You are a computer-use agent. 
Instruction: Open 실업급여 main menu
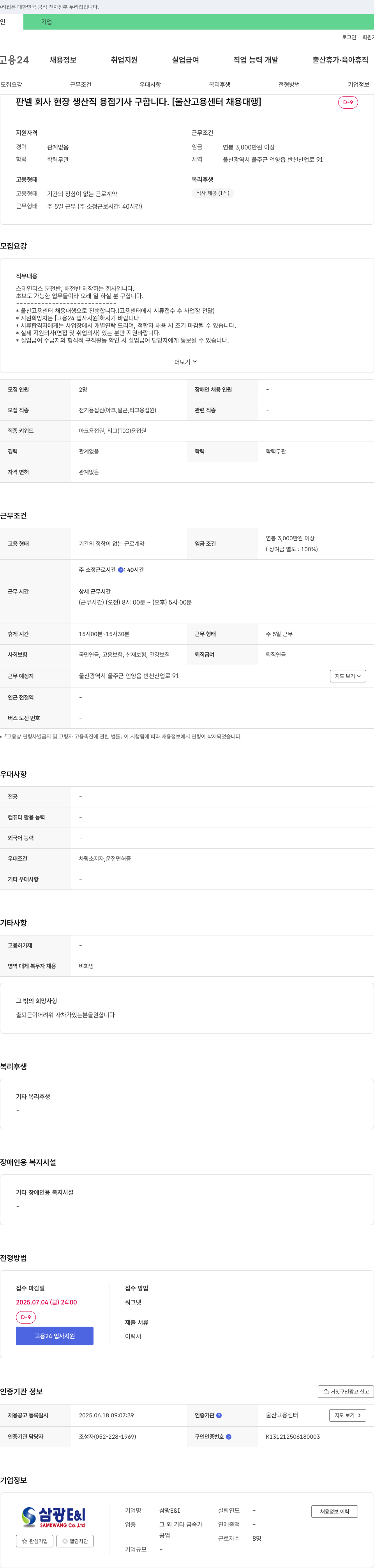click(186, 60)
